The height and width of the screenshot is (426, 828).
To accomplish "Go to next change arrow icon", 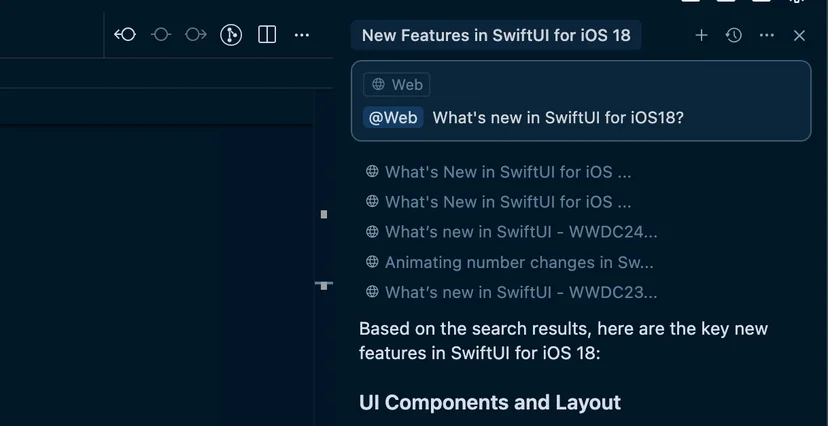I will [x=196, y=35].
